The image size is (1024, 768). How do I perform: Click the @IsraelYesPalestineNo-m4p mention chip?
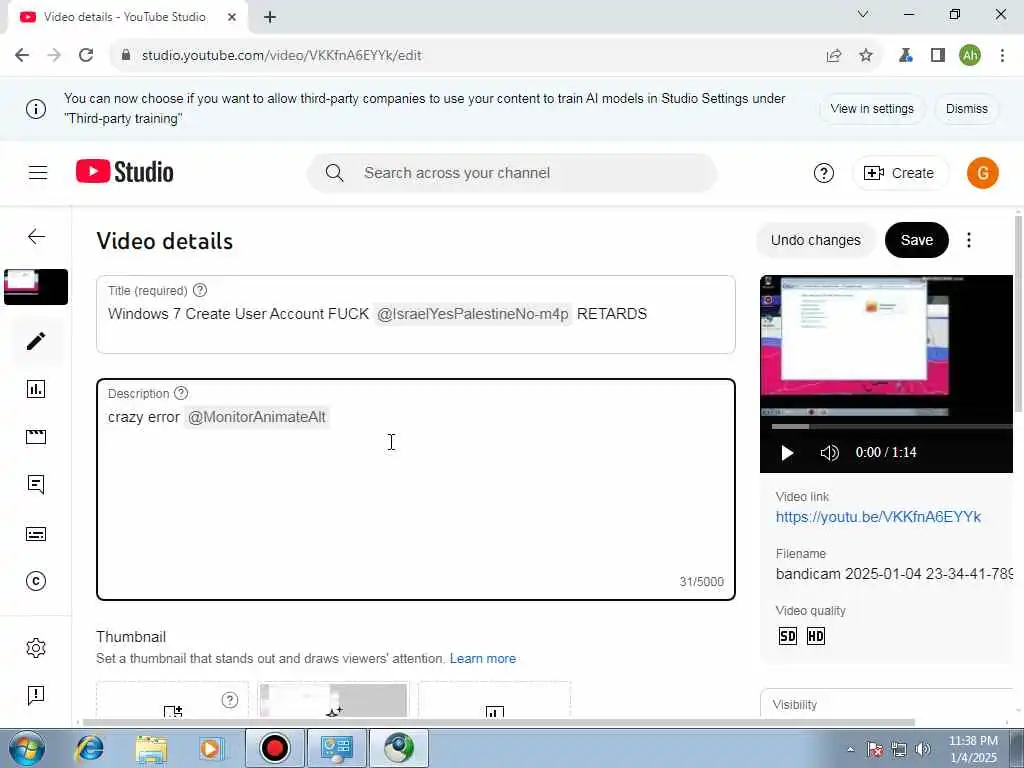[473, 314]
